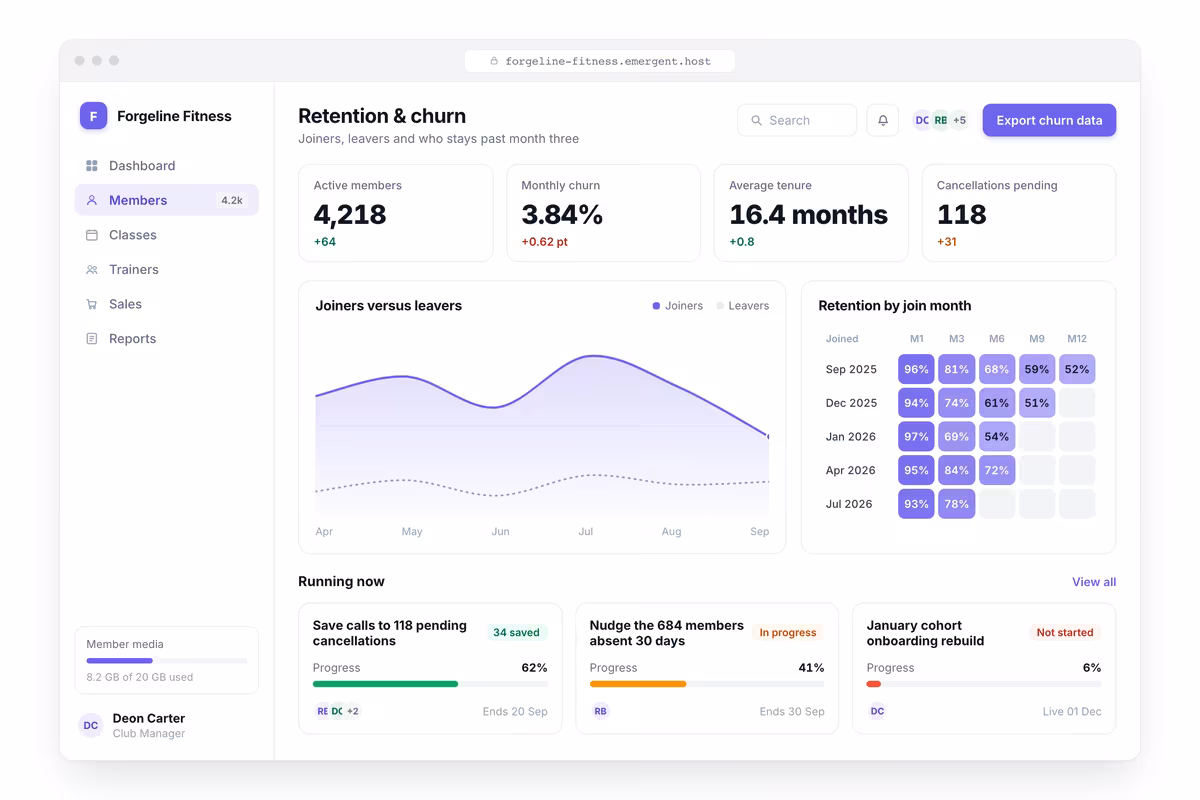The image size is (1200, 800).
Task: Open the Reports section
Action: 167,339
